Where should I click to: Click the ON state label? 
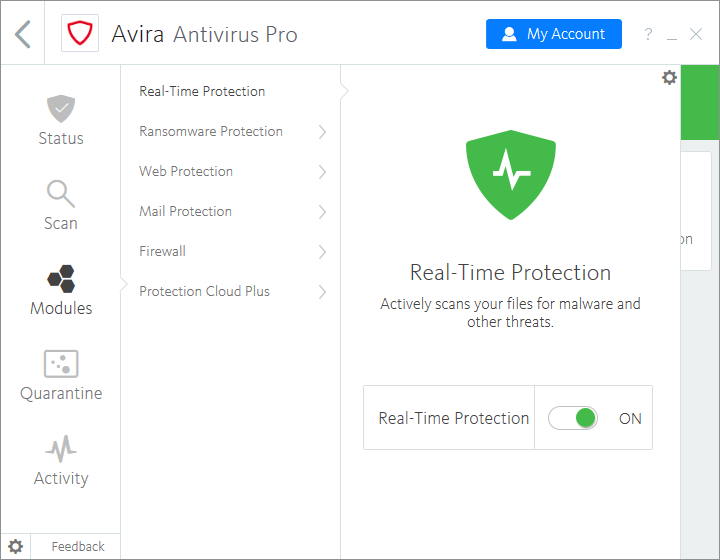(630, 418)
